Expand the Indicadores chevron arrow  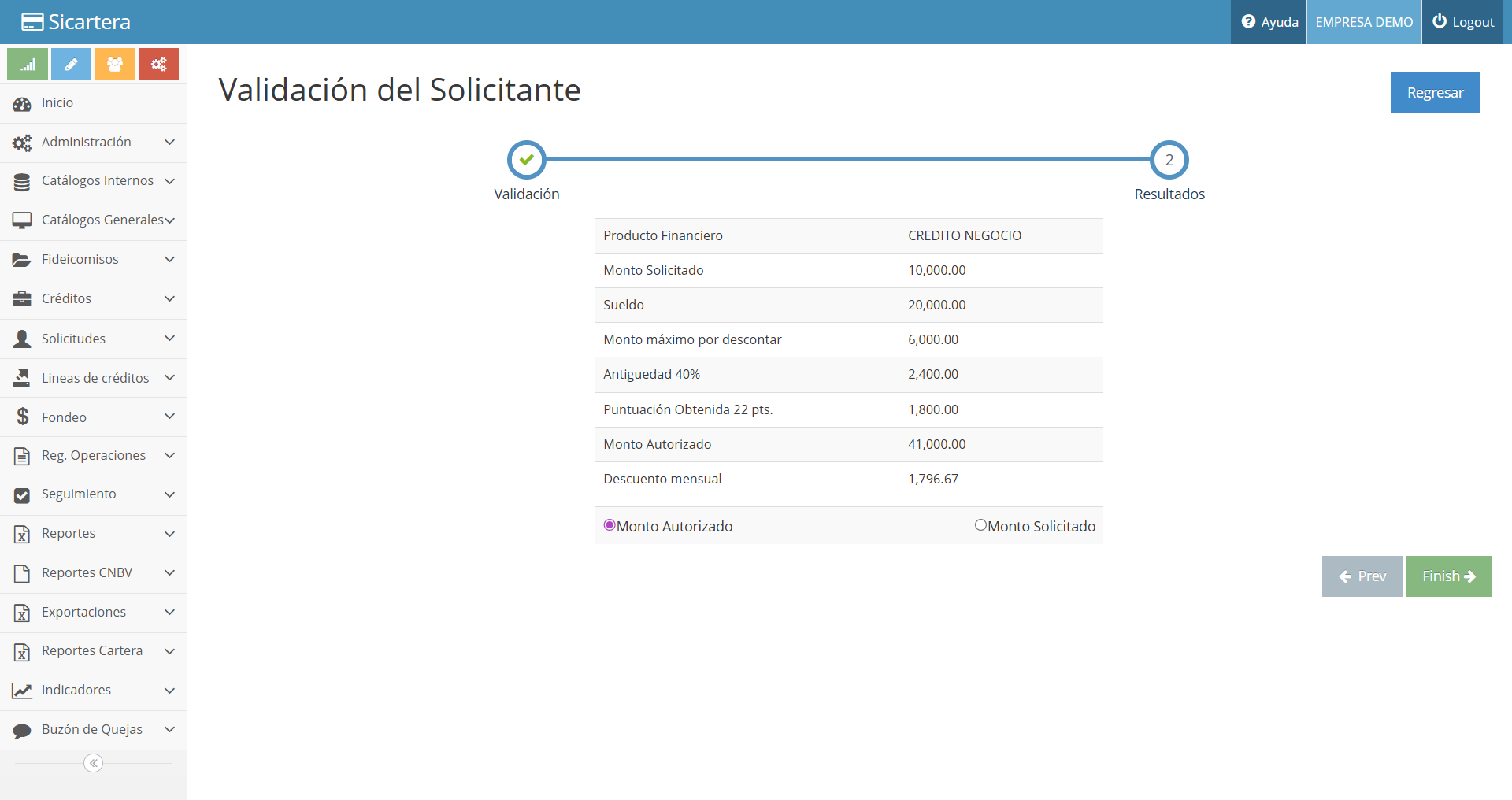click(169, 691)
